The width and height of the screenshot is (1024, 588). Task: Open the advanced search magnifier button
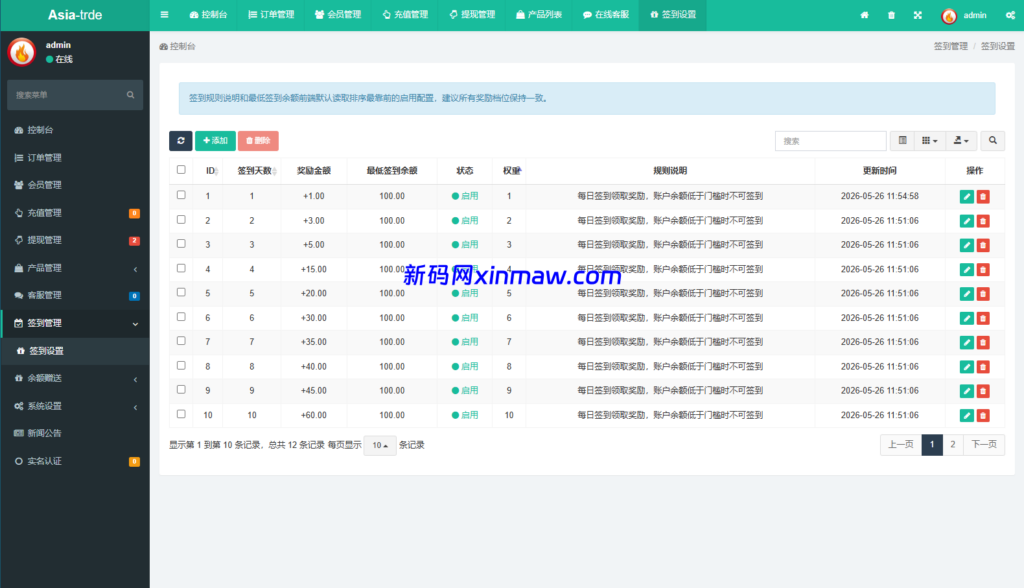pyautogui.click(x=993, y=140)
